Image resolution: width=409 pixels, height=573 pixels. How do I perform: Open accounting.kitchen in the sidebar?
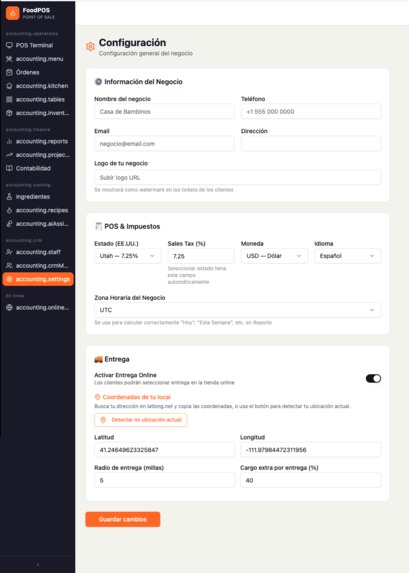38,86
